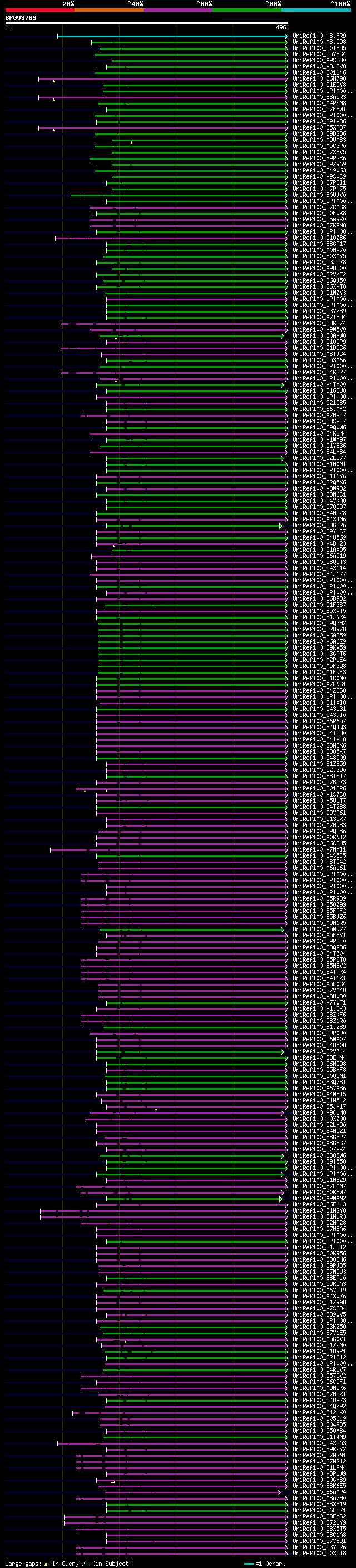Select hit label UniRef100_C7CMG8
Screen dimensions: 356x1568
point(319,207)
